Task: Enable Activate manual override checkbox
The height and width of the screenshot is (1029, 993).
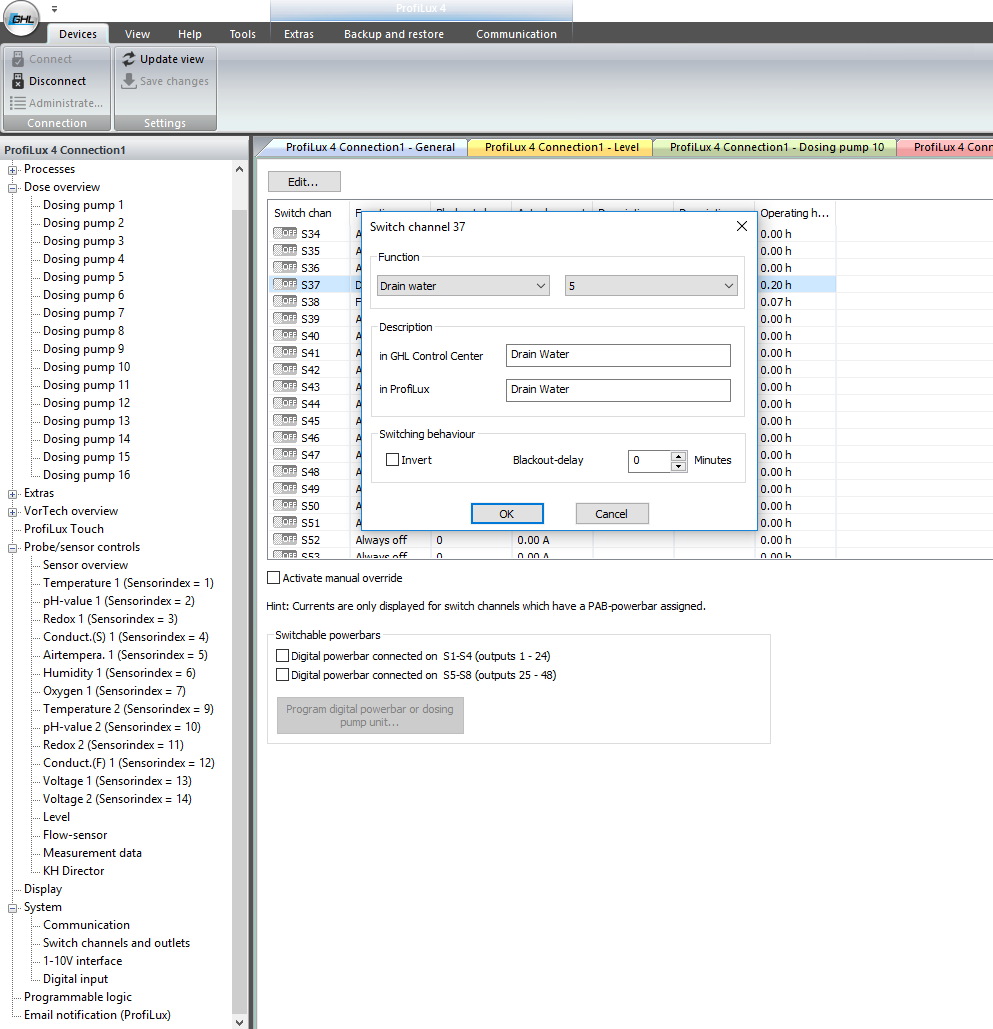Action: coord(274,578)
